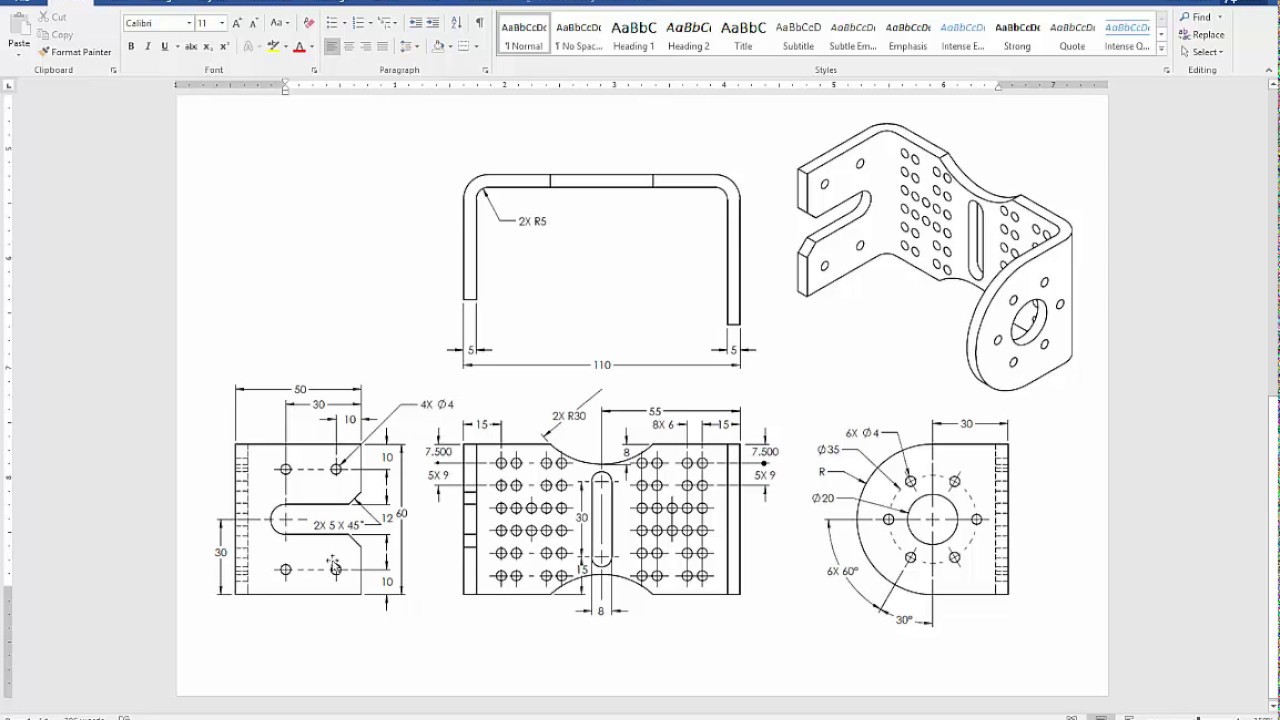Viewport: 1280px width, 720px height.
Task: Click the Paste clipboard icon
Action: 19,26
